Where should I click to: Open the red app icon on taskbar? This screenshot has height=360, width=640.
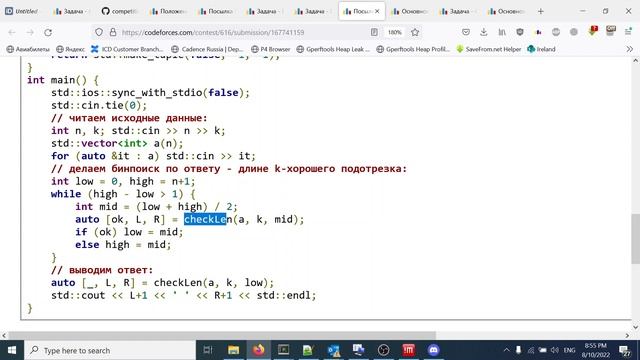click(409, 350)
